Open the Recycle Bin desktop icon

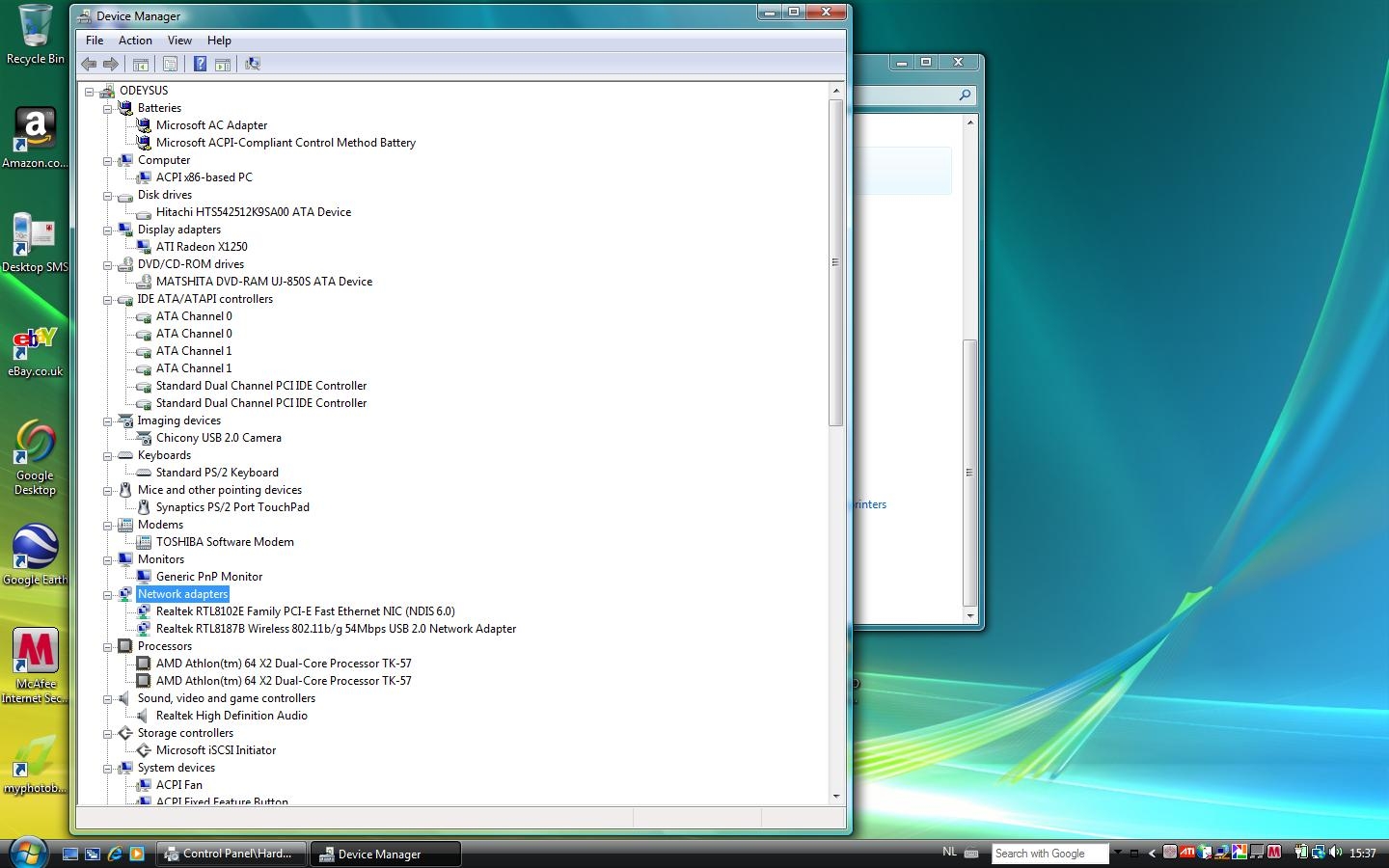tap(35, 34)
